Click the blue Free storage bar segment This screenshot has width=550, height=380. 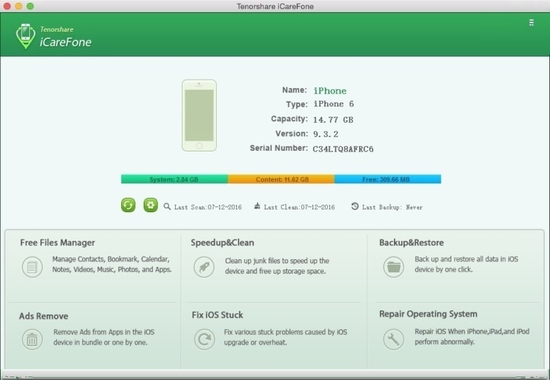tap(388, 179)
